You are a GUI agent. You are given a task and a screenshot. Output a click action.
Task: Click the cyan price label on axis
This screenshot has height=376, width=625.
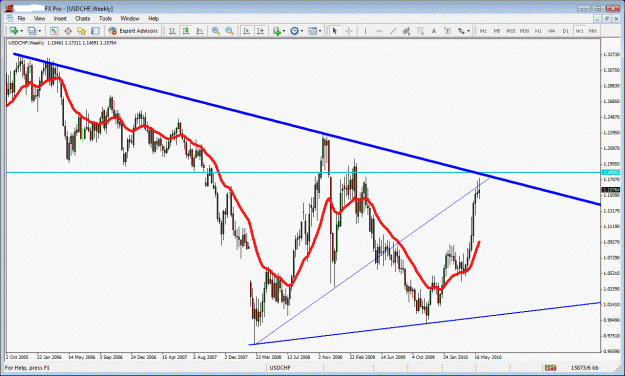point(611,172)
